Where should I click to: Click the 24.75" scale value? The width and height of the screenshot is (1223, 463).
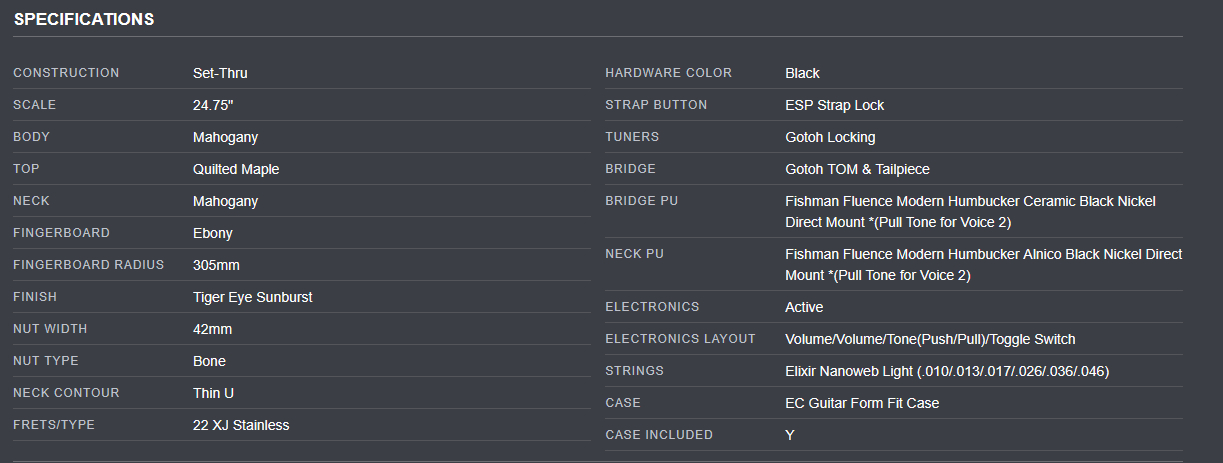click(x=213, y=105)
